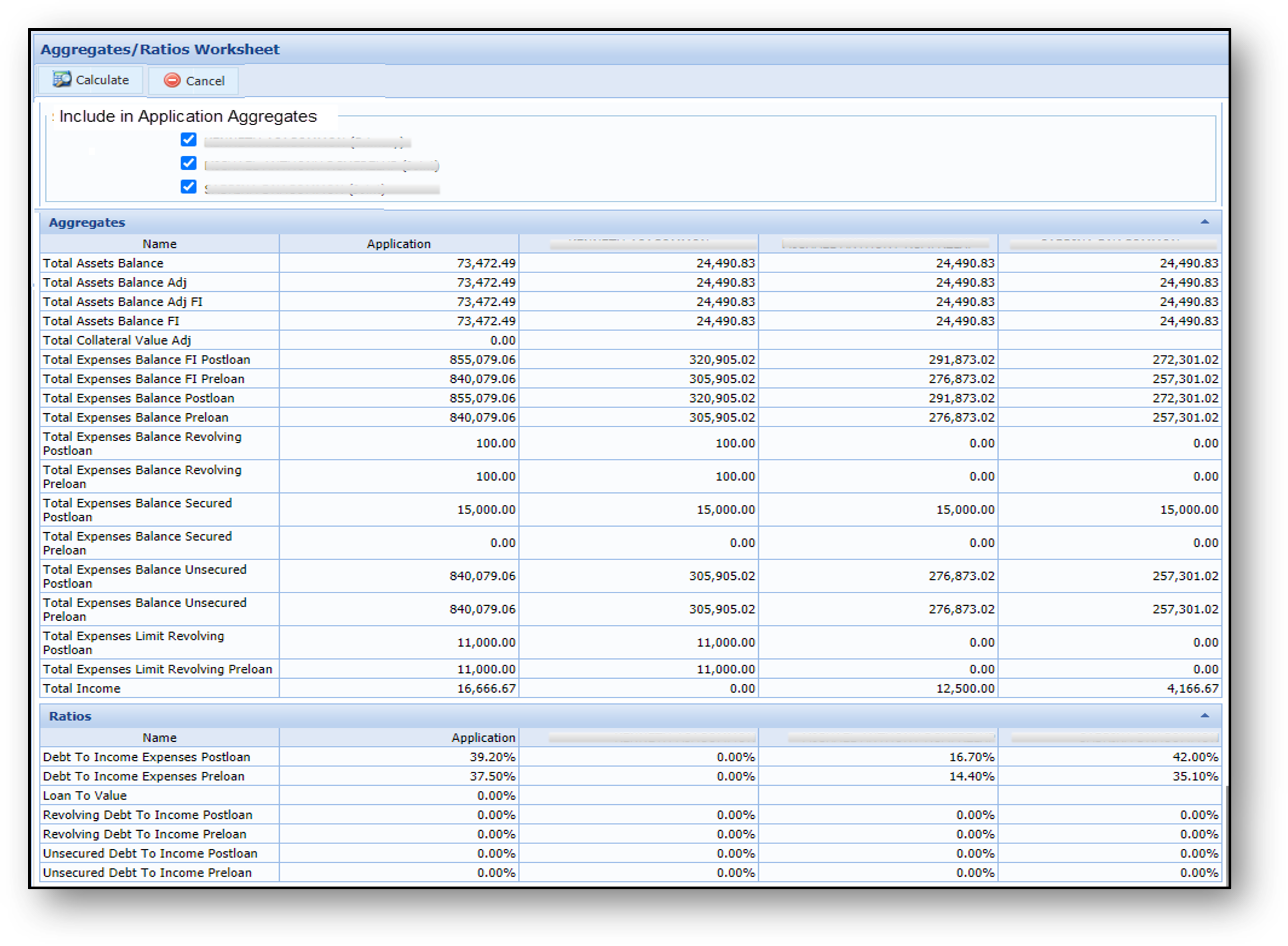Image resolution: width=1288 pixels, height=946 pixels.
Task: Click the Aggregates section header
Action: pos(630,222)
